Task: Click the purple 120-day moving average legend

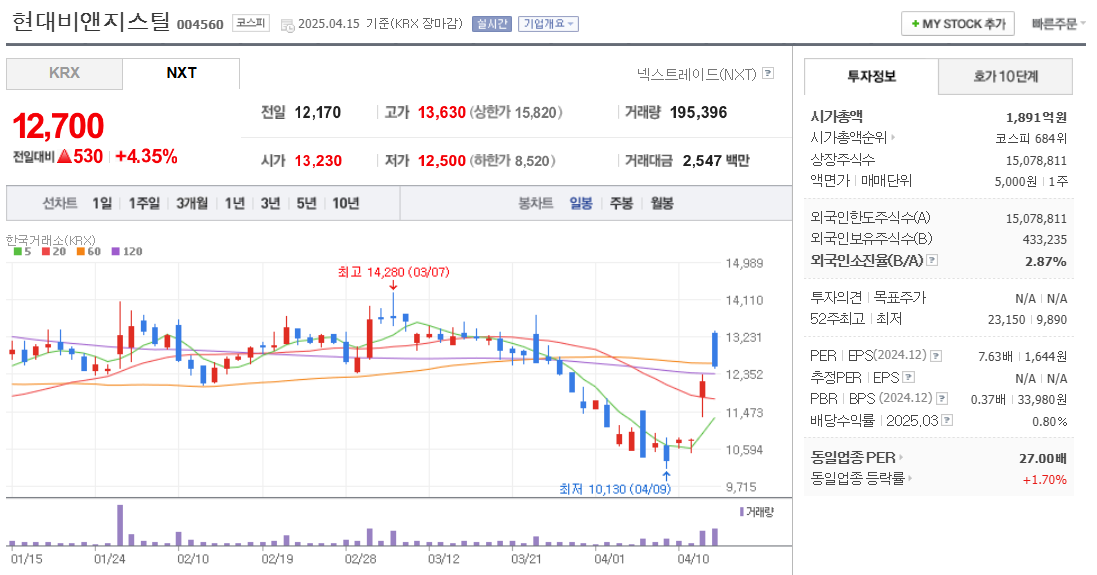Action: click(x=127, y=252)
